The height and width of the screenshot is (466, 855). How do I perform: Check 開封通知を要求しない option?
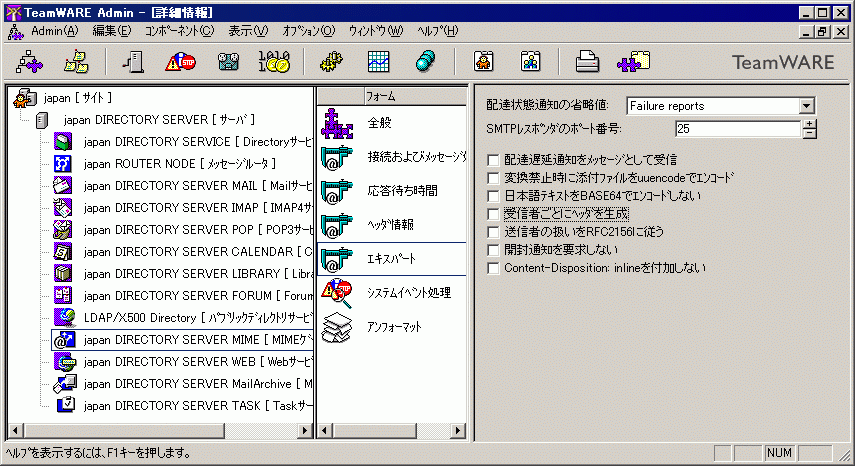point(493,250)
